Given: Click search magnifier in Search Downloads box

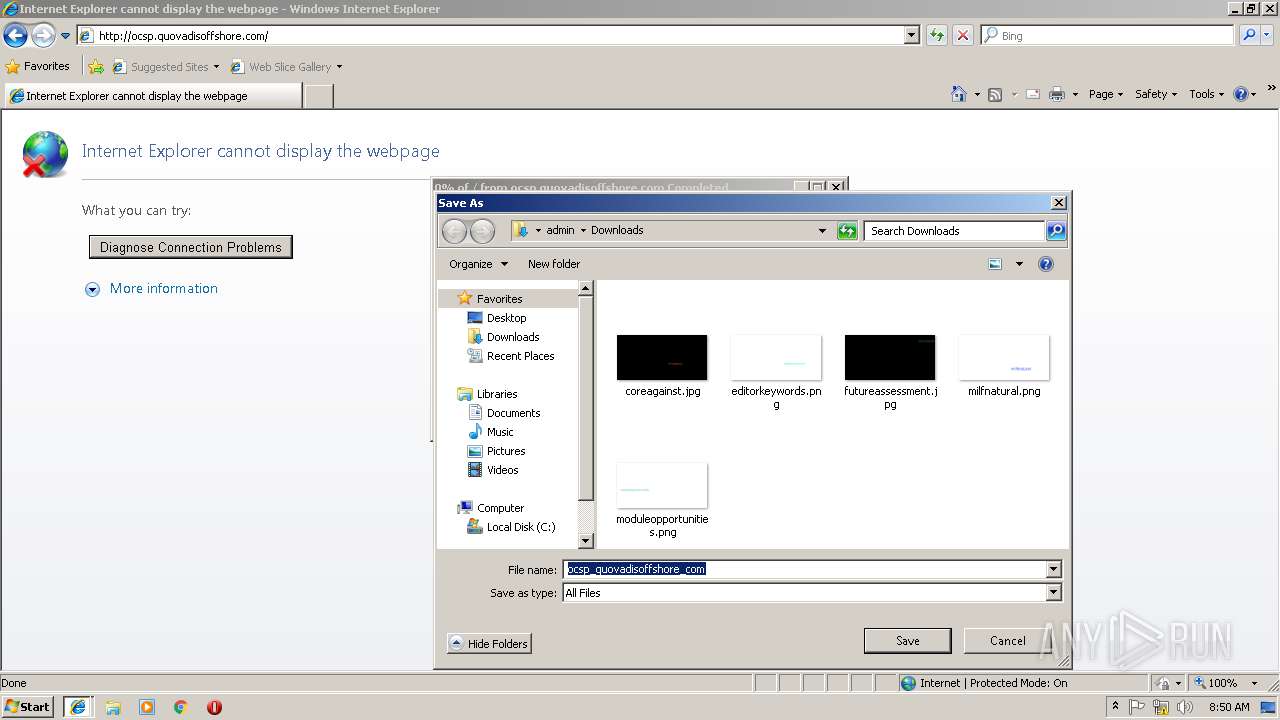Looking at the screenshot, I should 1056,231.
